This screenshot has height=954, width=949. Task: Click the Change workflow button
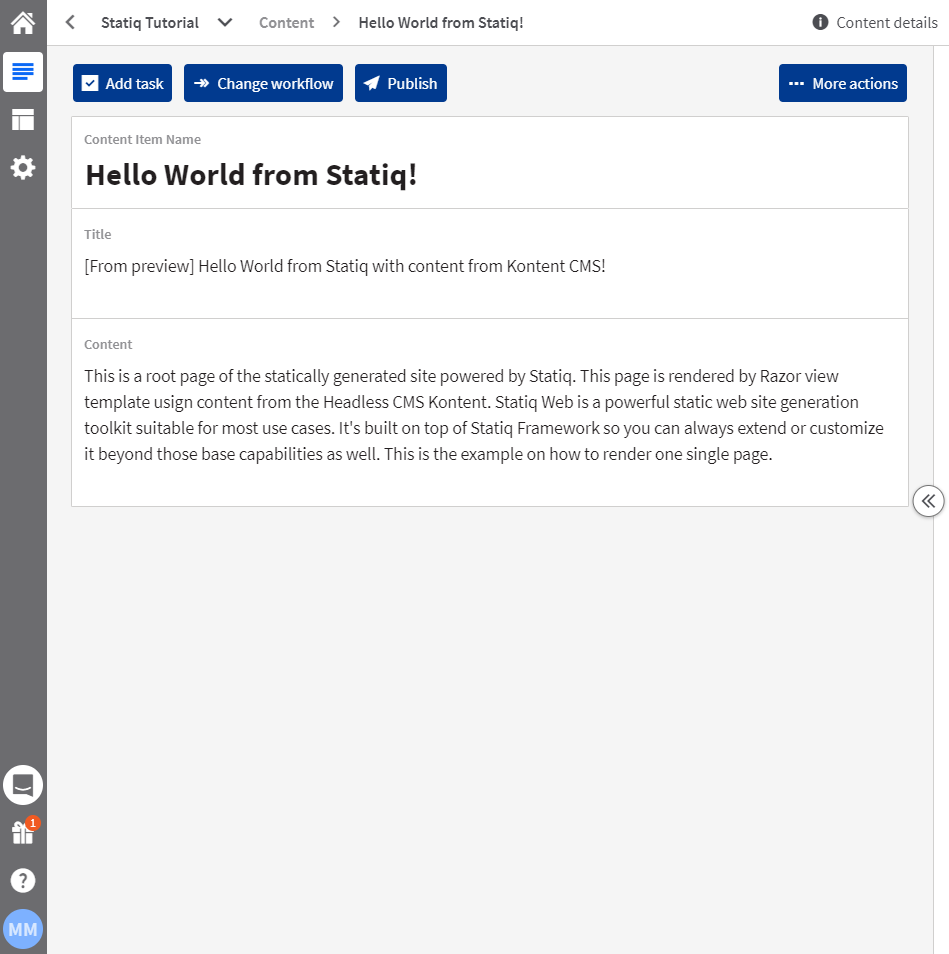point(263,83)
